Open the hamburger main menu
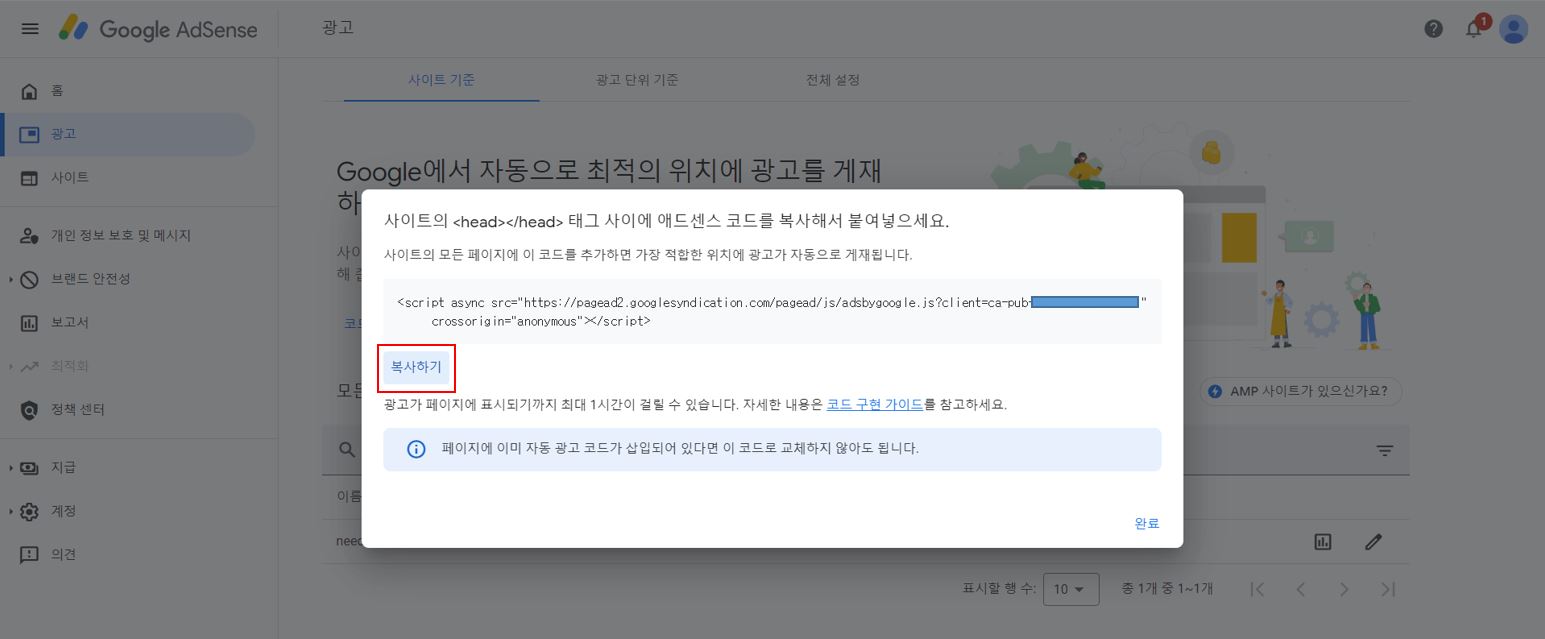1545x639 pixels. pyautogui.click(x=30, y=29)
